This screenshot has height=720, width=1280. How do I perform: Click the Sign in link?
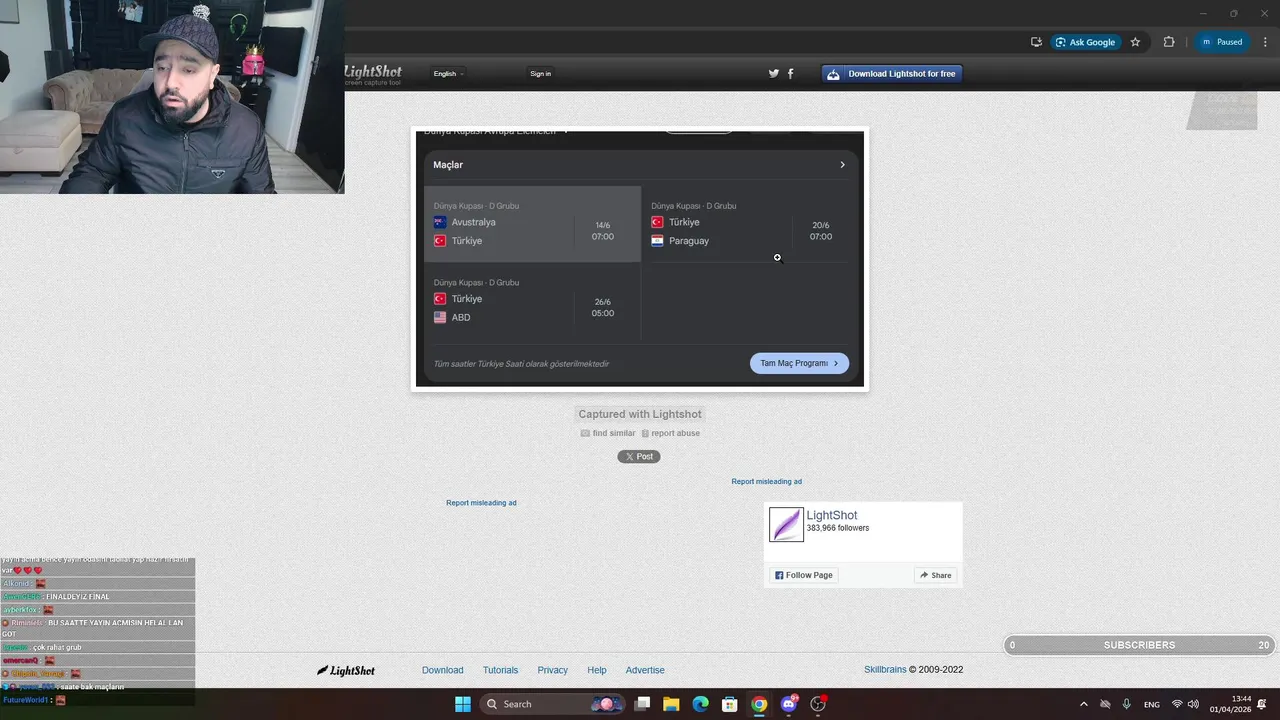[x=540, y=73]
